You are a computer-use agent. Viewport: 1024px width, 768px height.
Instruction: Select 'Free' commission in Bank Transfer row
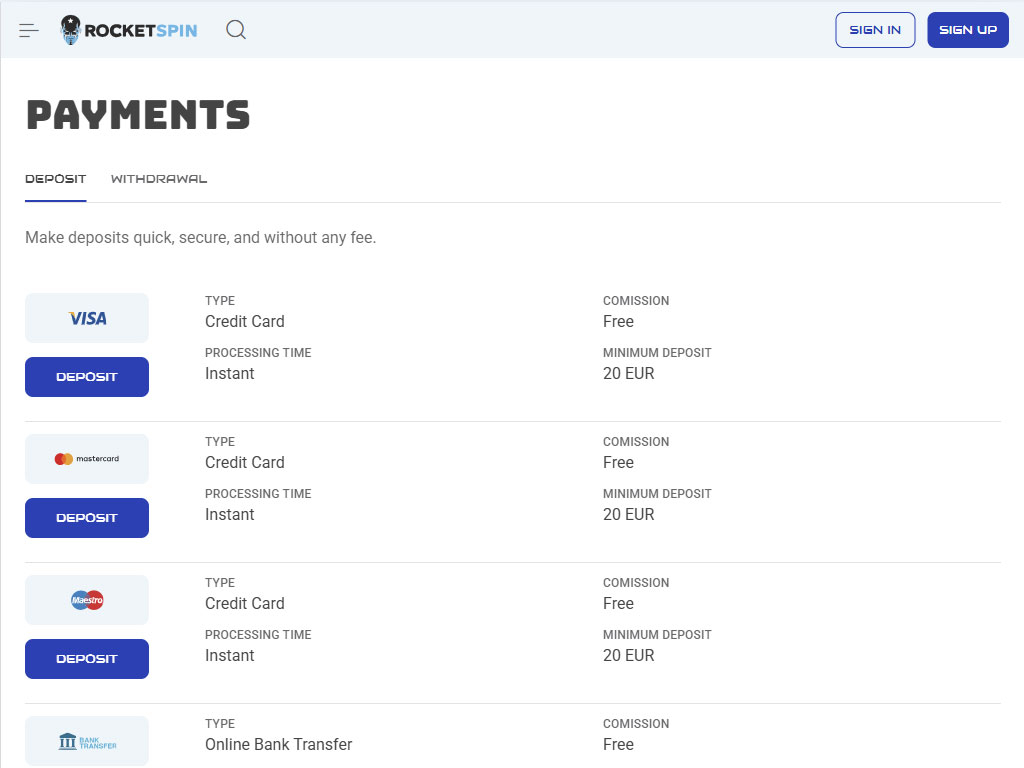coord(618,744)
